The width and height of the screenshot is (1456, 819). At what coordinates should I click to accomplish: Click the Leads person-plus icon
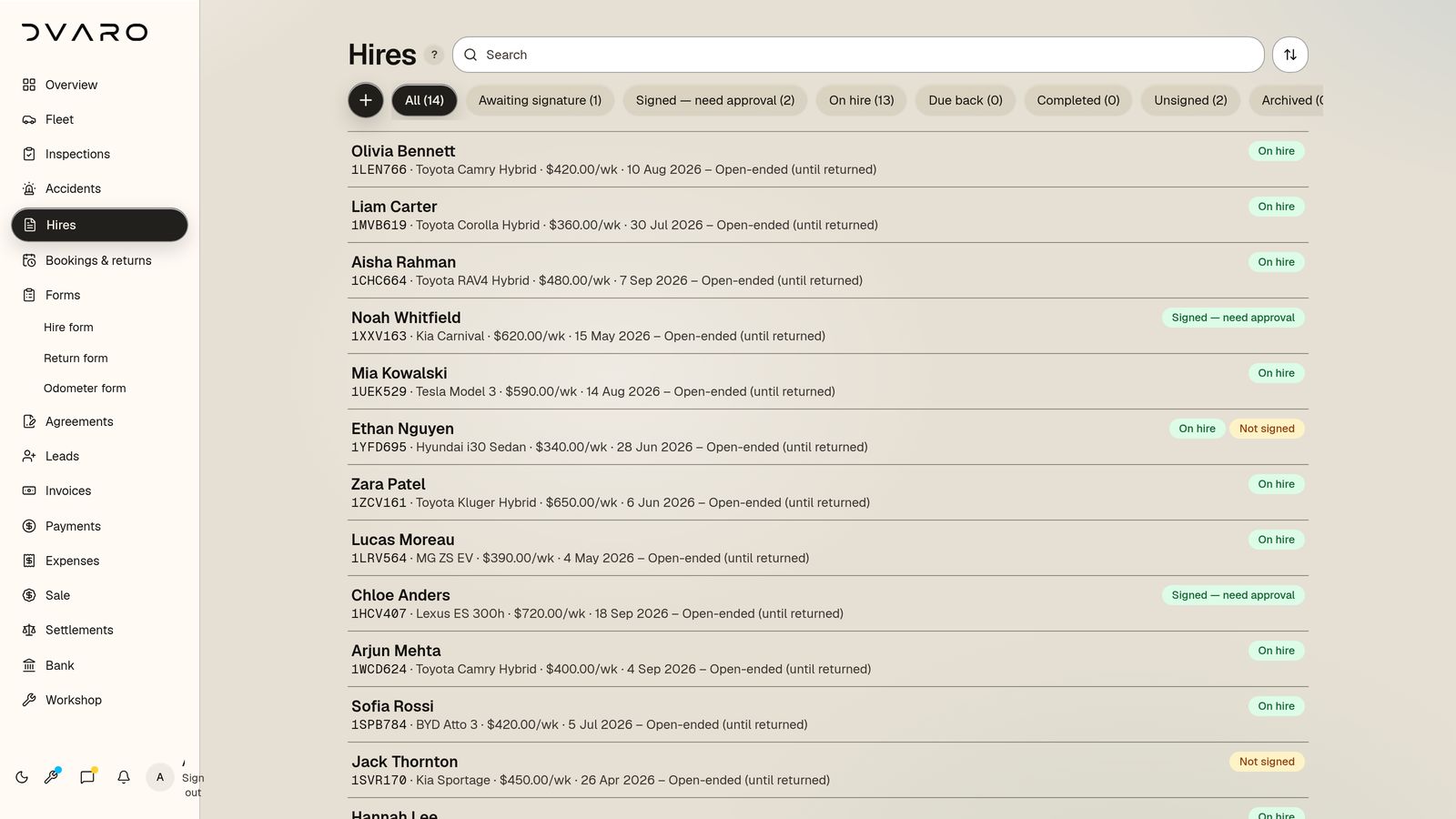(x=29, y=456)
